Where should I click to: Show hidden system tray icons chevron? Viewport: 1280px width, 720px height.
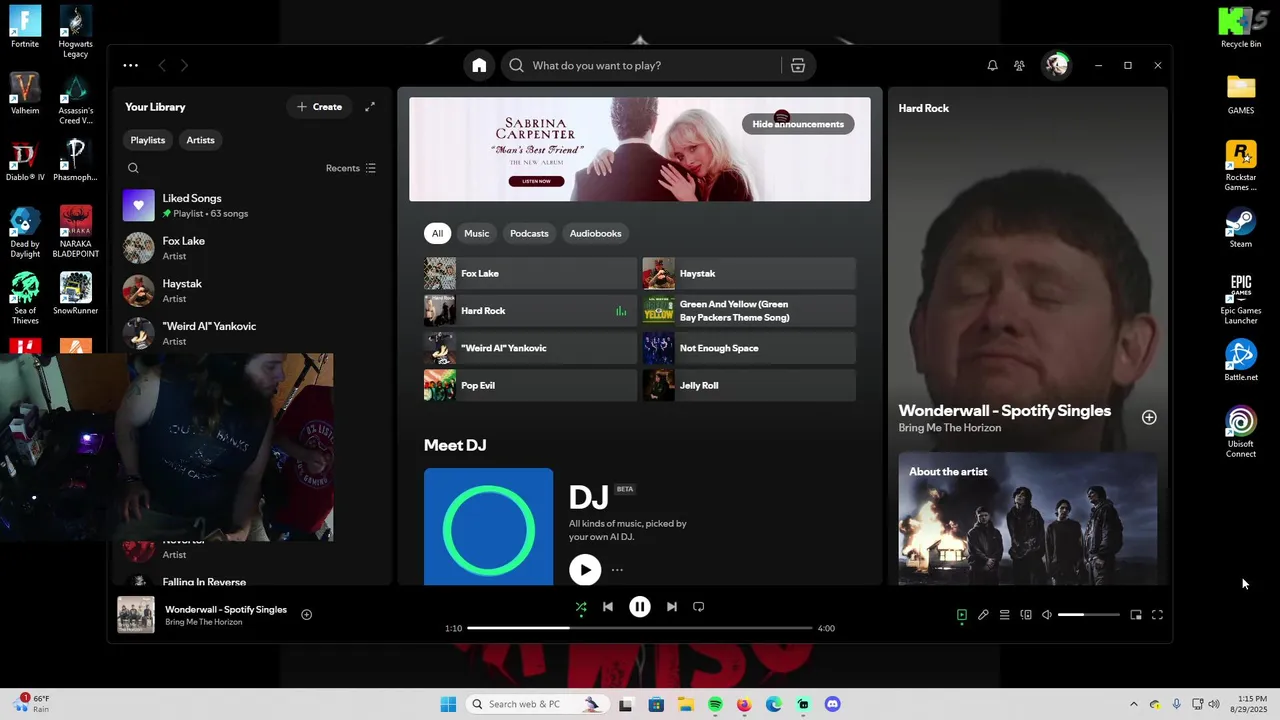pyautogui.click(x=1133, y=704)
